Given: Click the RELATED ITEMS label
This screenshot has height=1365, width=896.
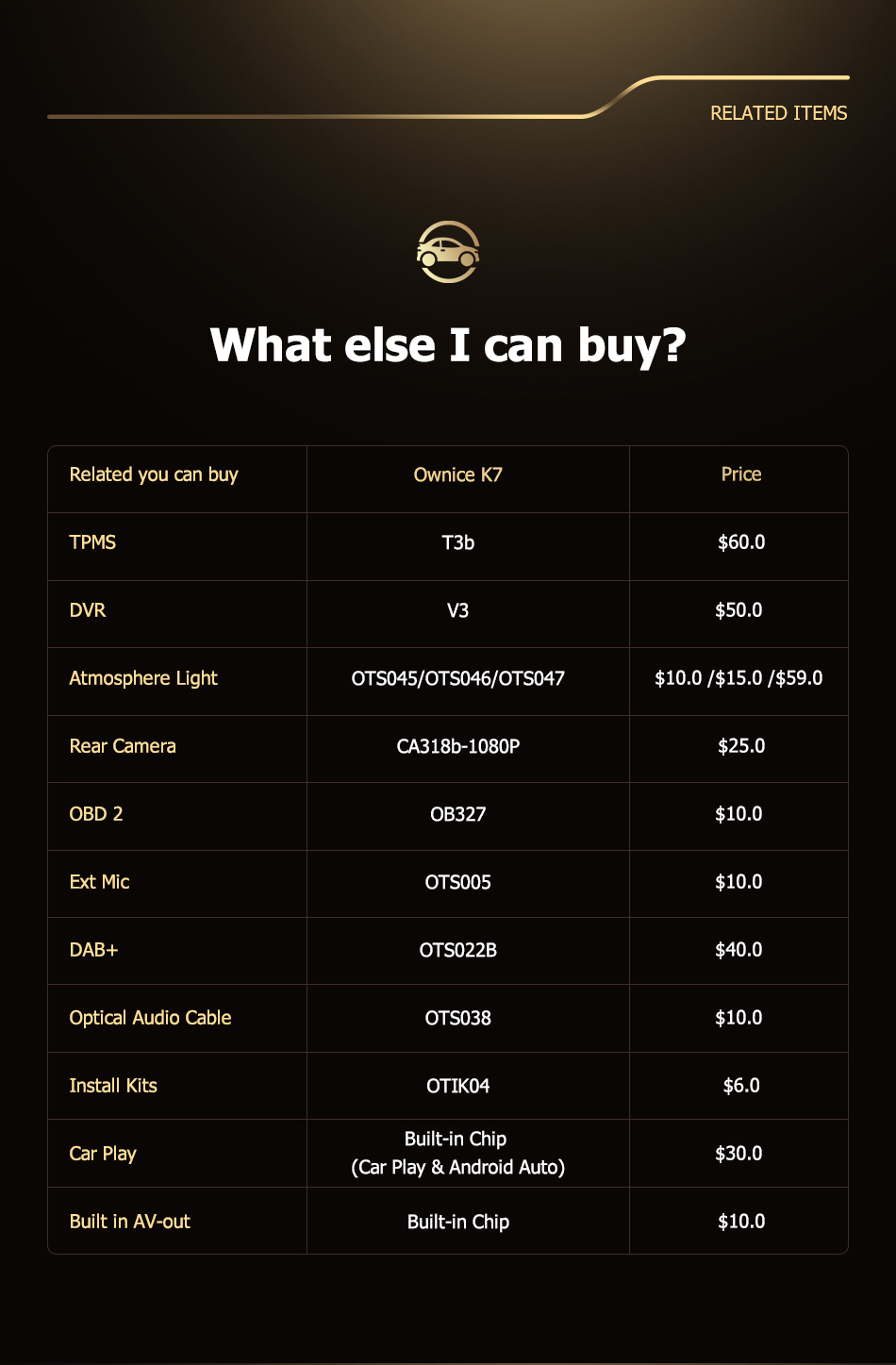Looking at the screenshot, I should (778, 113).
